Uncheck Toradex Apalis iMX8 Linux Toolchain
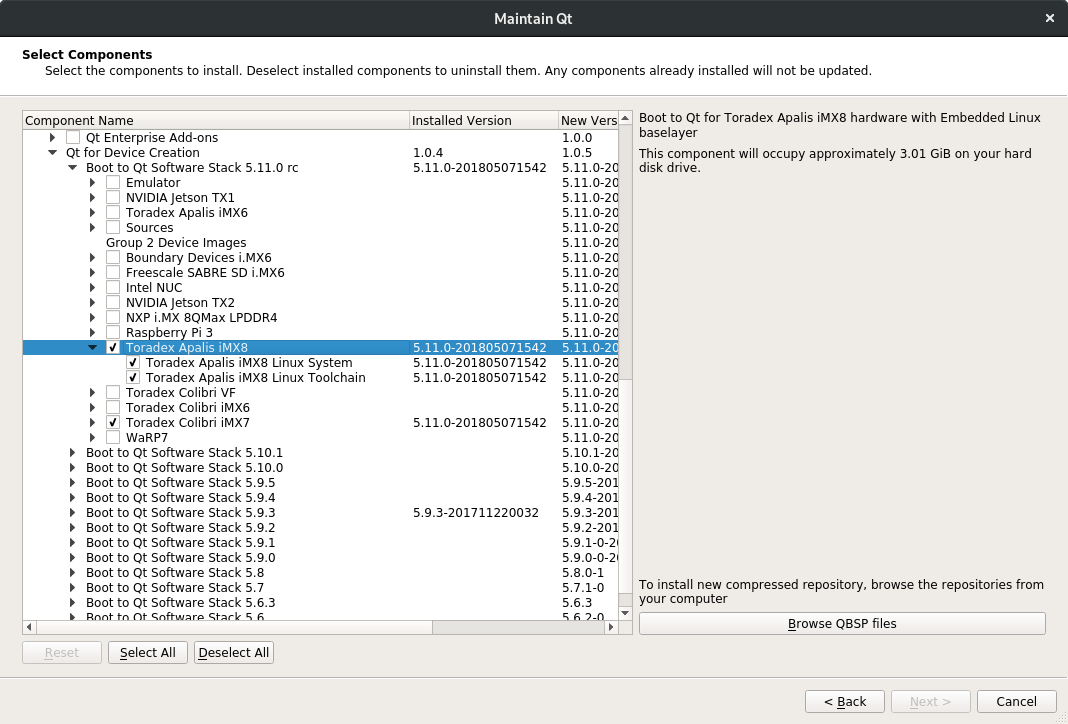The height and width of the screenshot is (724, 1068). [133, 377]
